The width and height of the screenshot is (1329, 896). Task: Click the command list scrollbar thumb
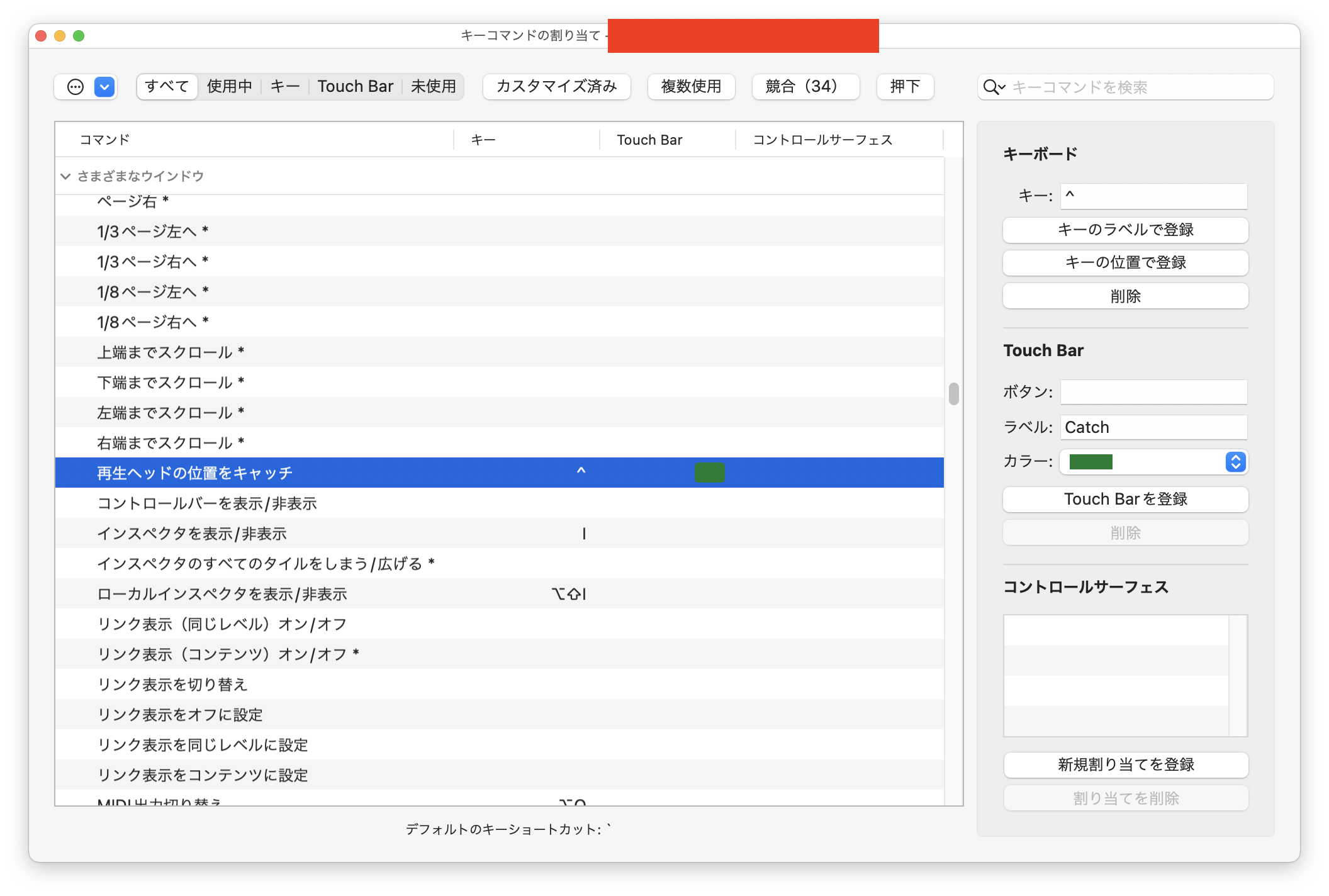click(x=953, y=394)
